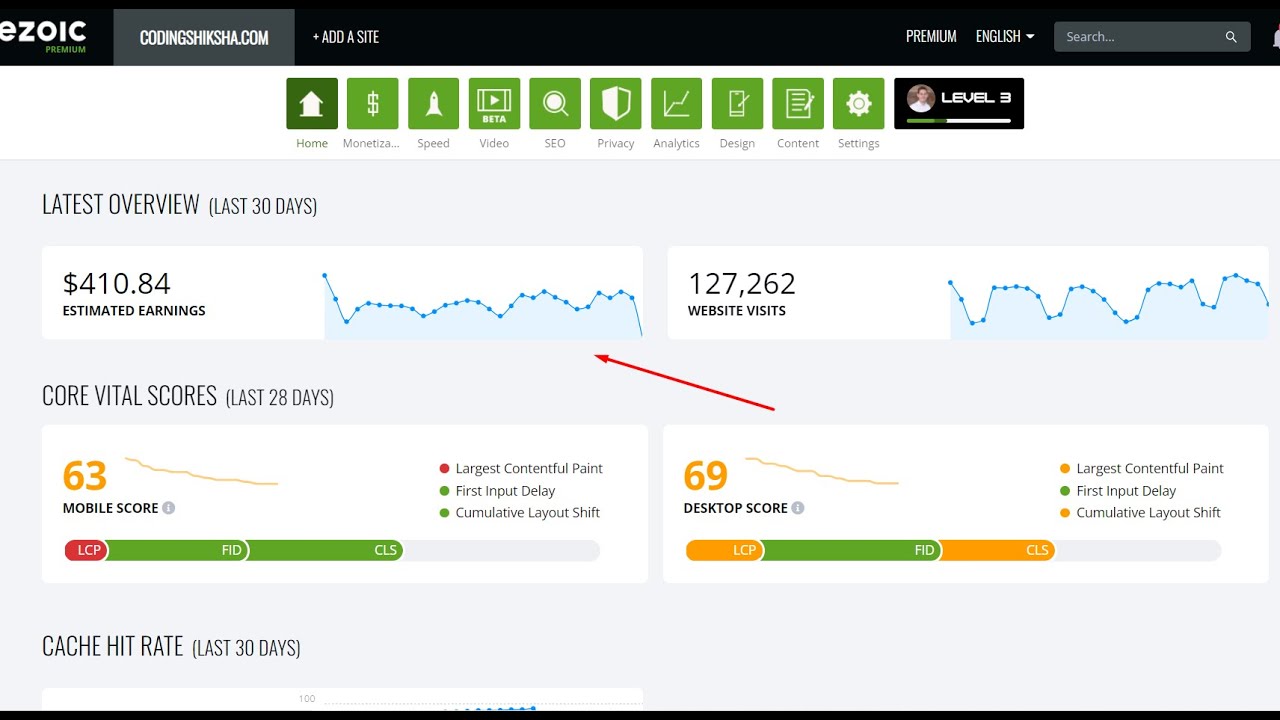Open the Monetization dollar icon
The image size is (1280, 720).
pyautogui.click(x=372, y=104)
